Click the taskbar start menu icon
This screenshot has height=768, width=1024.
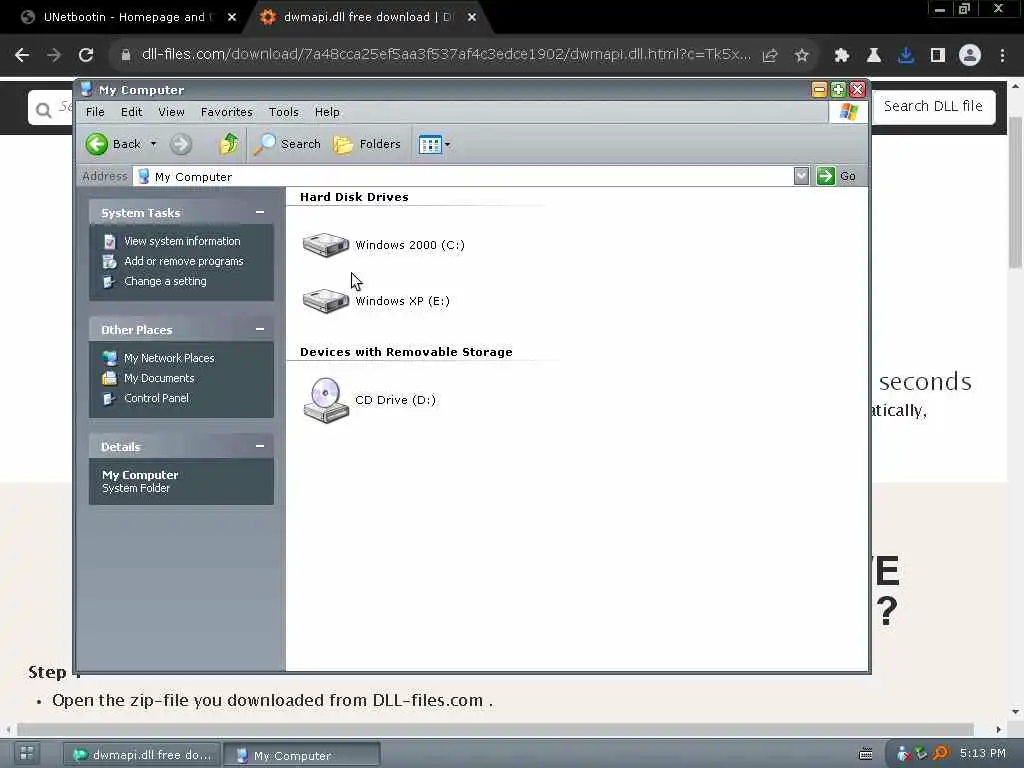tap(26, 754)
